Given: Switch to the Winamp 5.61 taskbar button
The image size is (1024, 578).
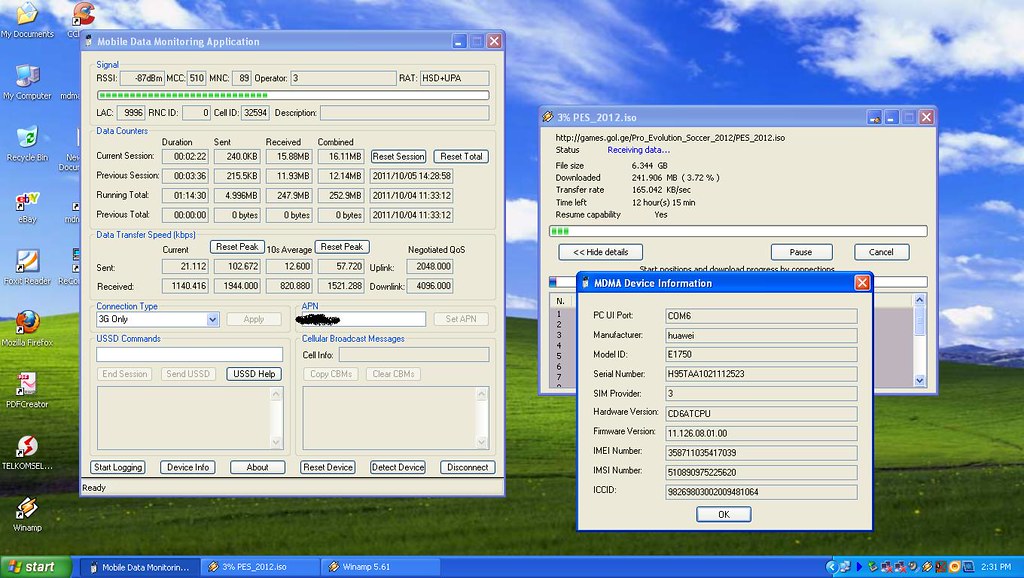Looking at the screenshot, I should [x=381, y=567].
